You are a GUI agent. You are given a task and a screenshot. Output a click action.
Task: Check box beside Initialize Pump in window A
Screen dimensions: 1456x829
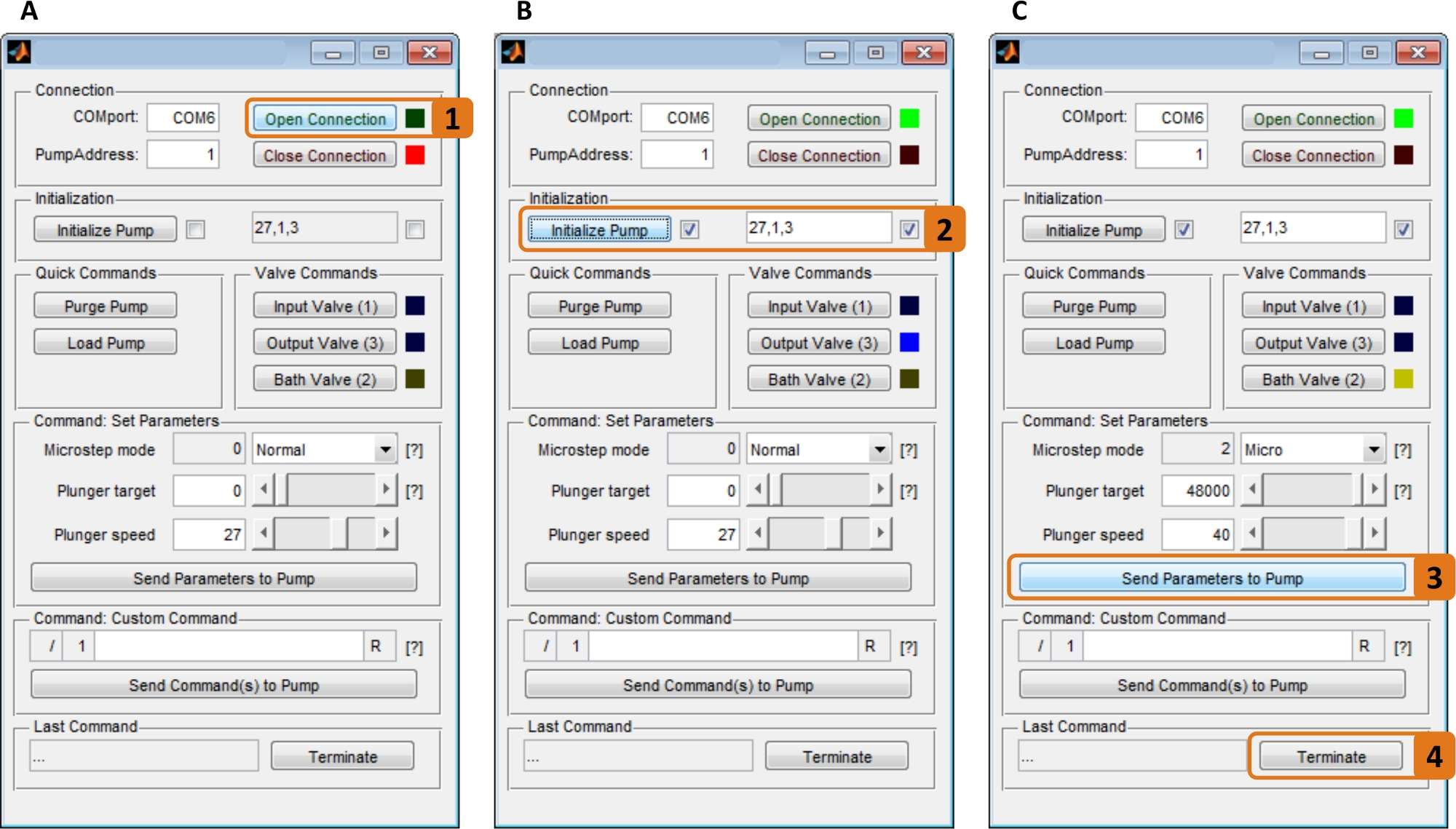tap(195, 230)
